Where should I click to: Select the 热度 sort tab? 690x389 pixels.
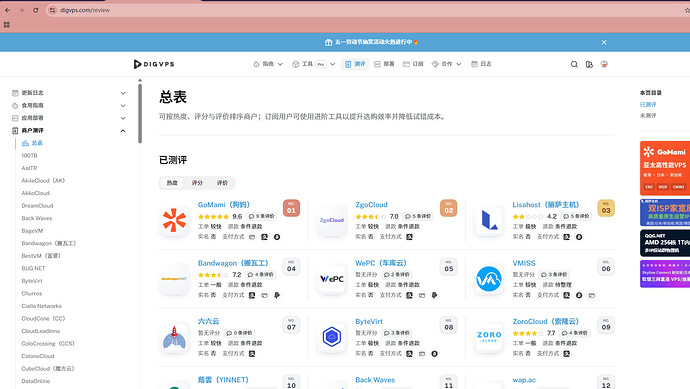[x=172, y=183]
